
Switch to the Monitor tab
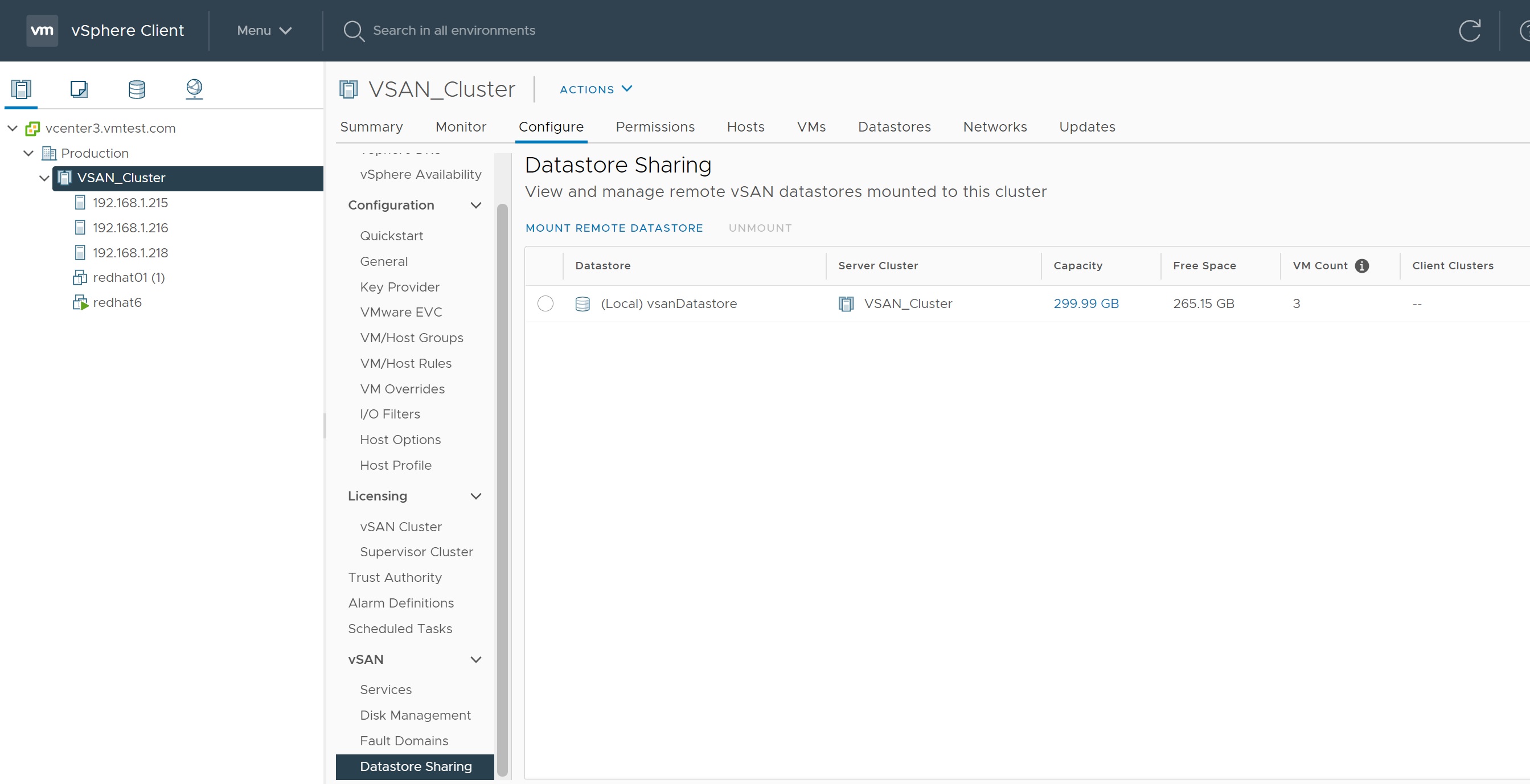(x=461, y=126)
